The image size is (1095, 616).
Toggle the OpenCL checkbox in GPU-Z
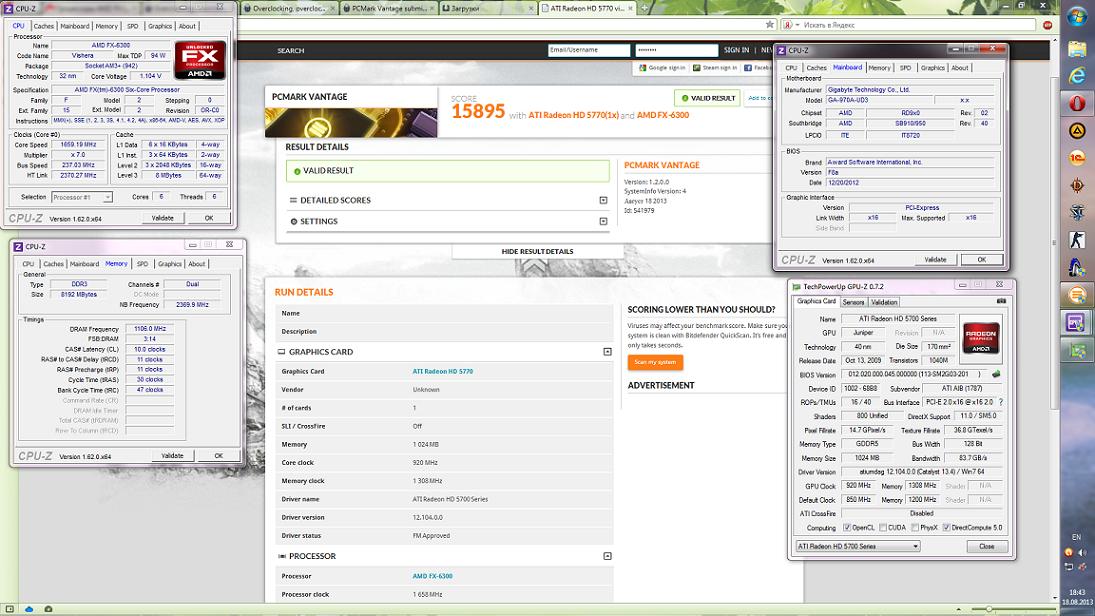[847, 528]
